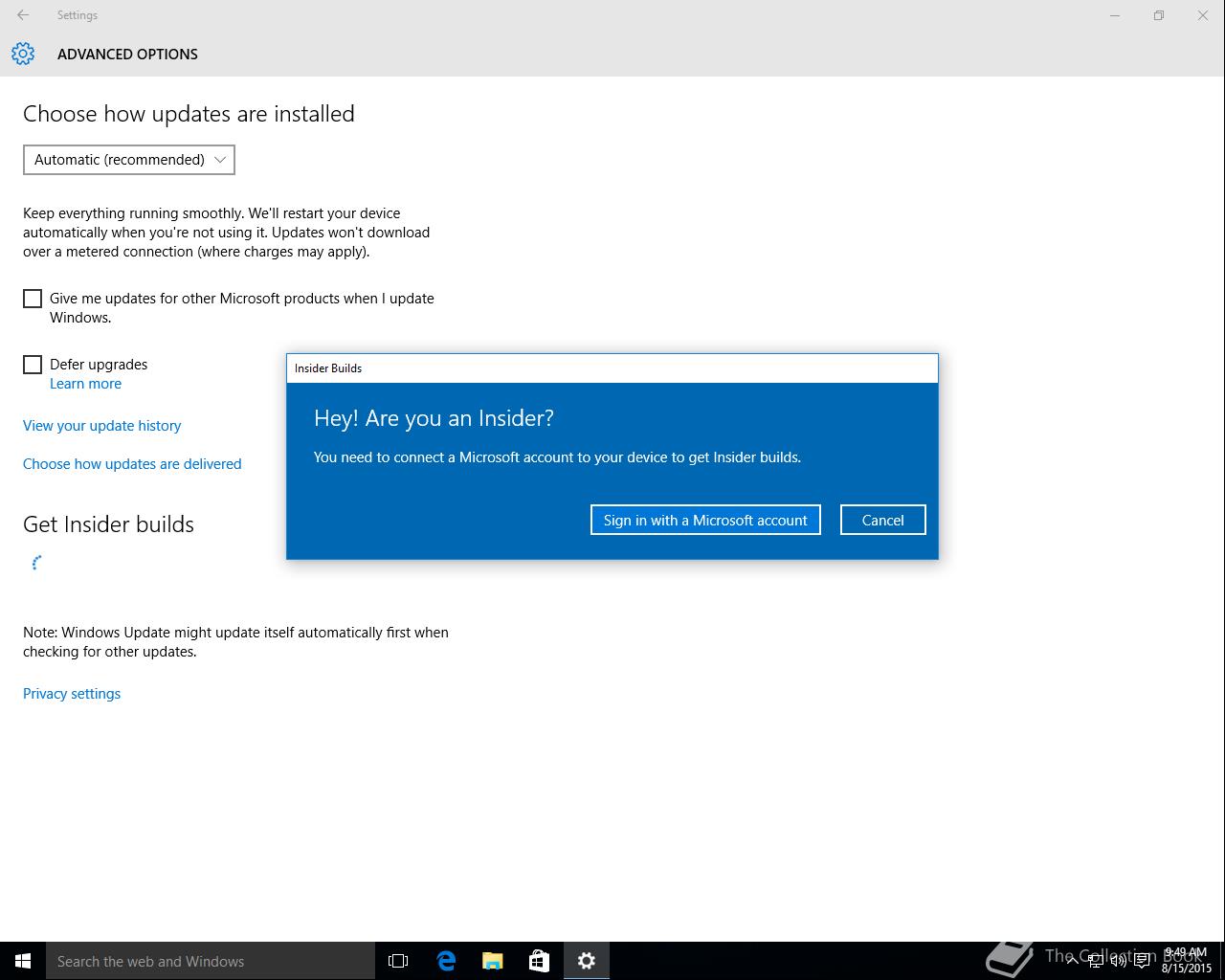Open File Explorer from the taskbar
The height and width of the screenshot is (980, 1225).
point(493,961)
